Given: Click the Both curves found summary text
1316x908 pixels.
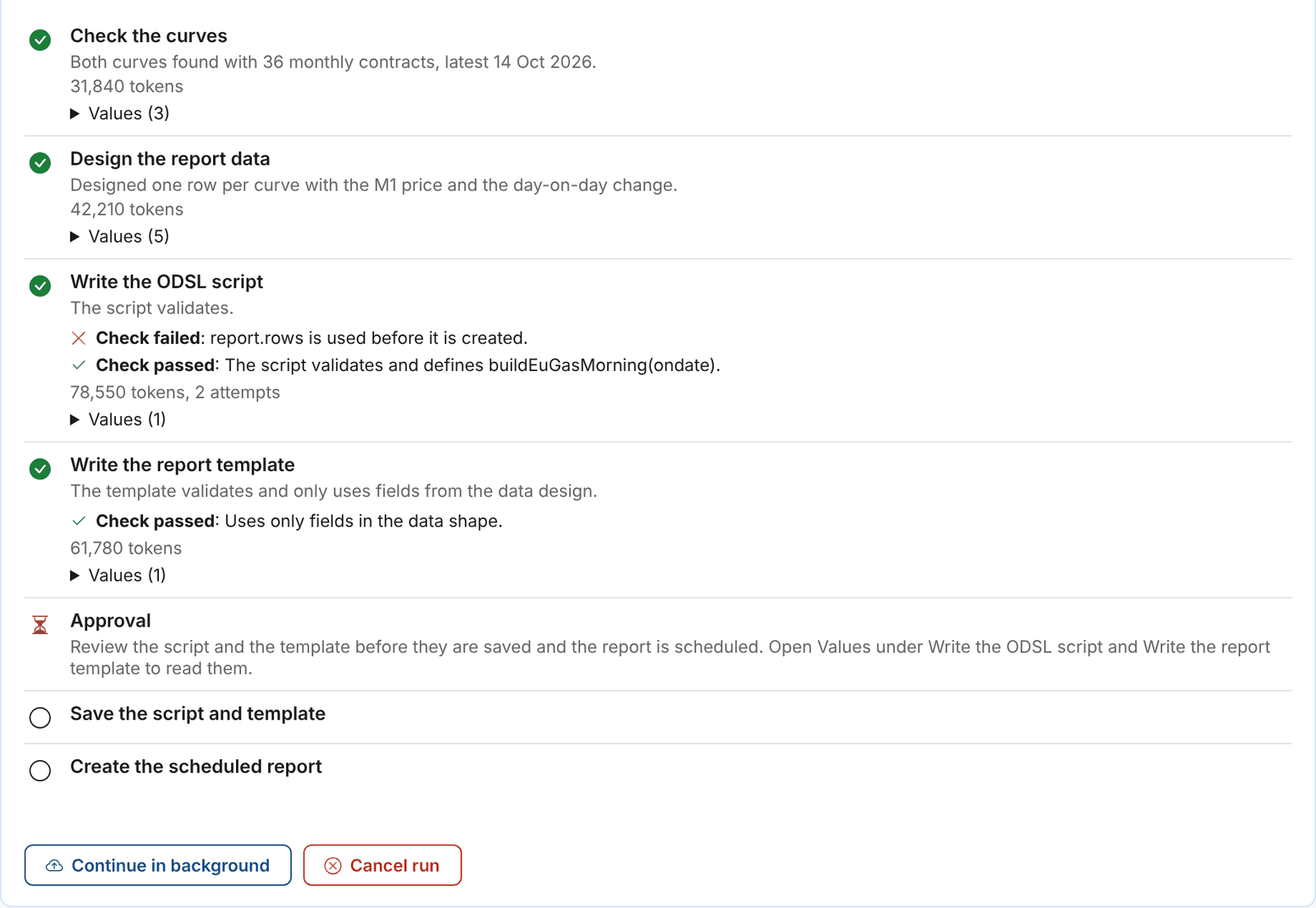Looking at the screenshot, I should 333,63.
